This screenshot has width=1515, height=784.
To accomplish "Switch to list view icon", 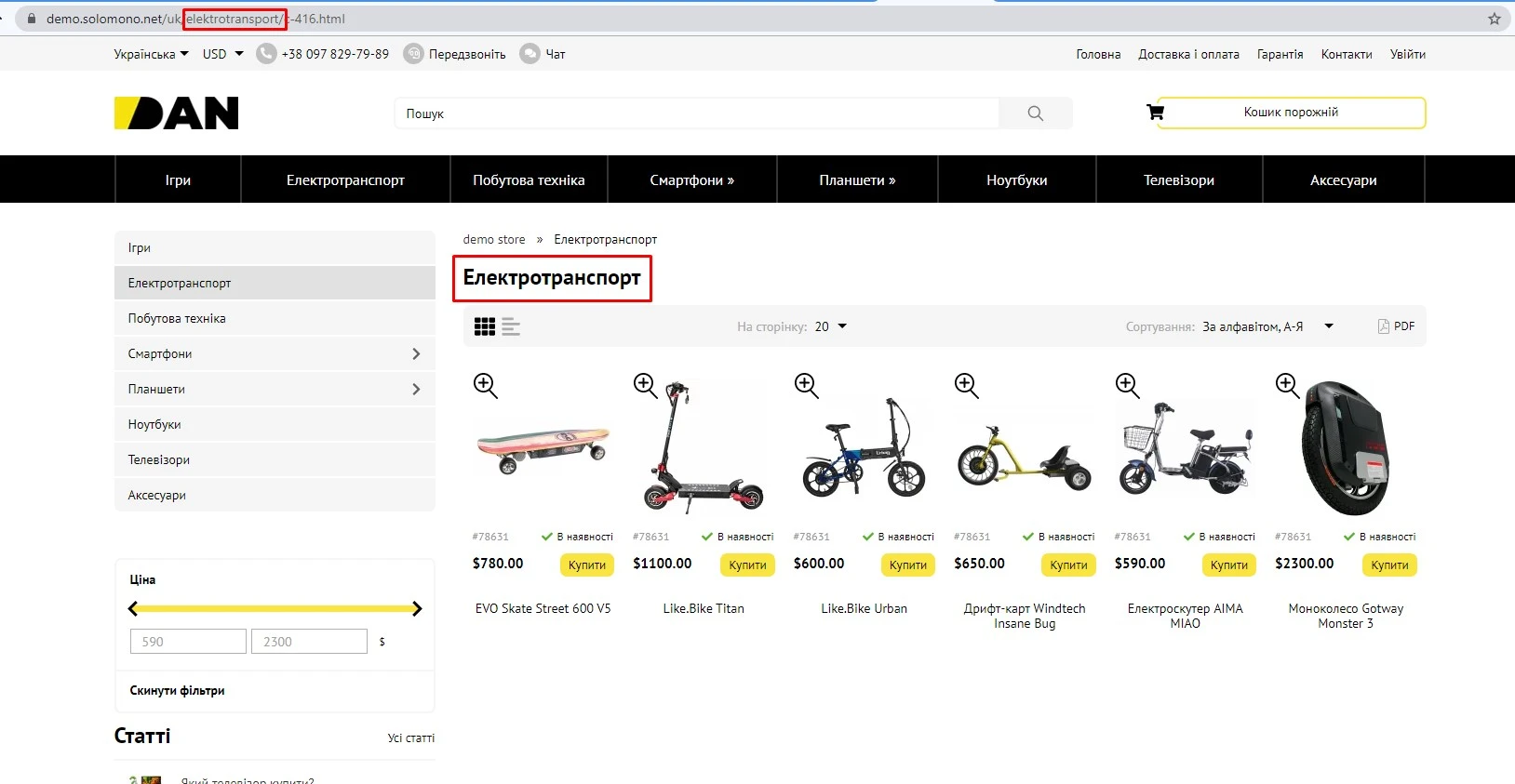I will 510,326.
